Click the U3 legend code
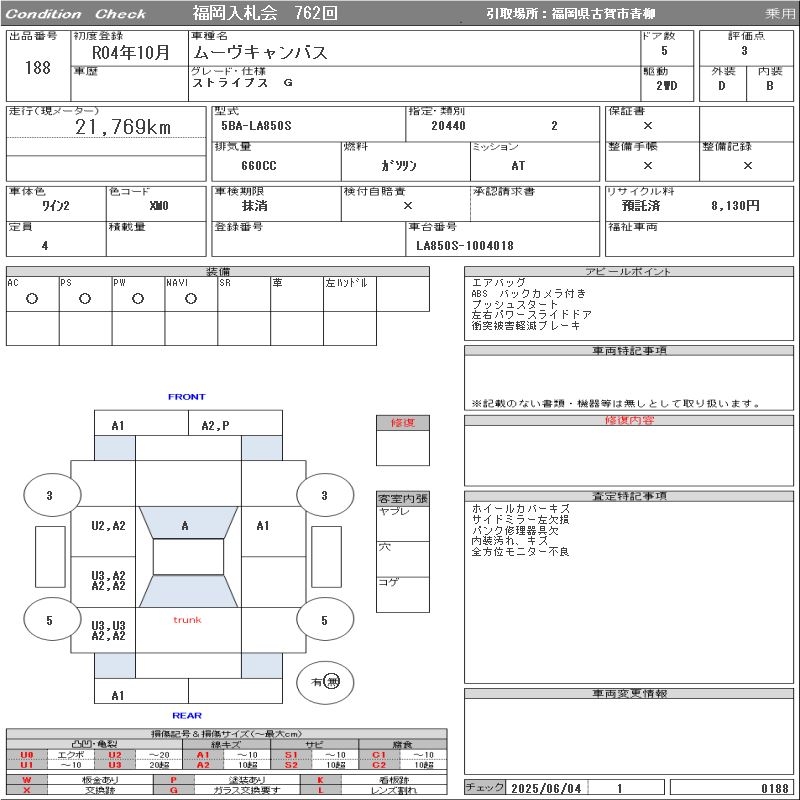 115,765
